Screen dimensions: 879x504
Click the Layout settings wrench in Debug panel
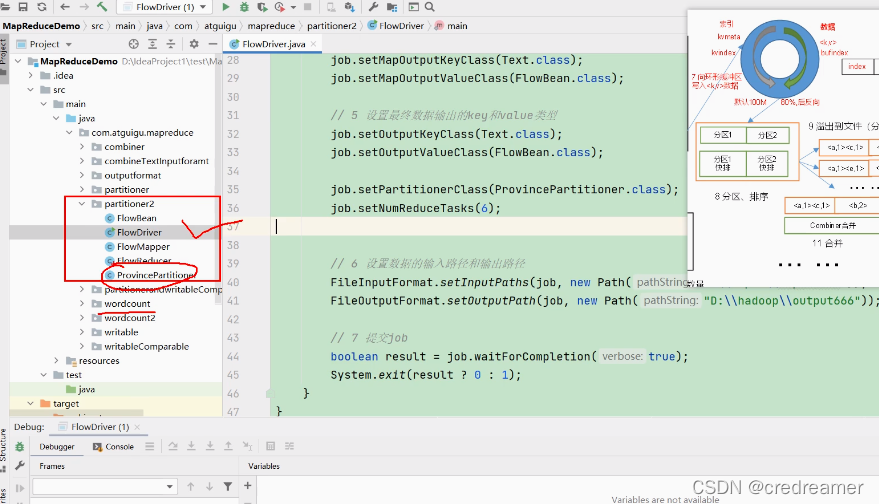20,465
